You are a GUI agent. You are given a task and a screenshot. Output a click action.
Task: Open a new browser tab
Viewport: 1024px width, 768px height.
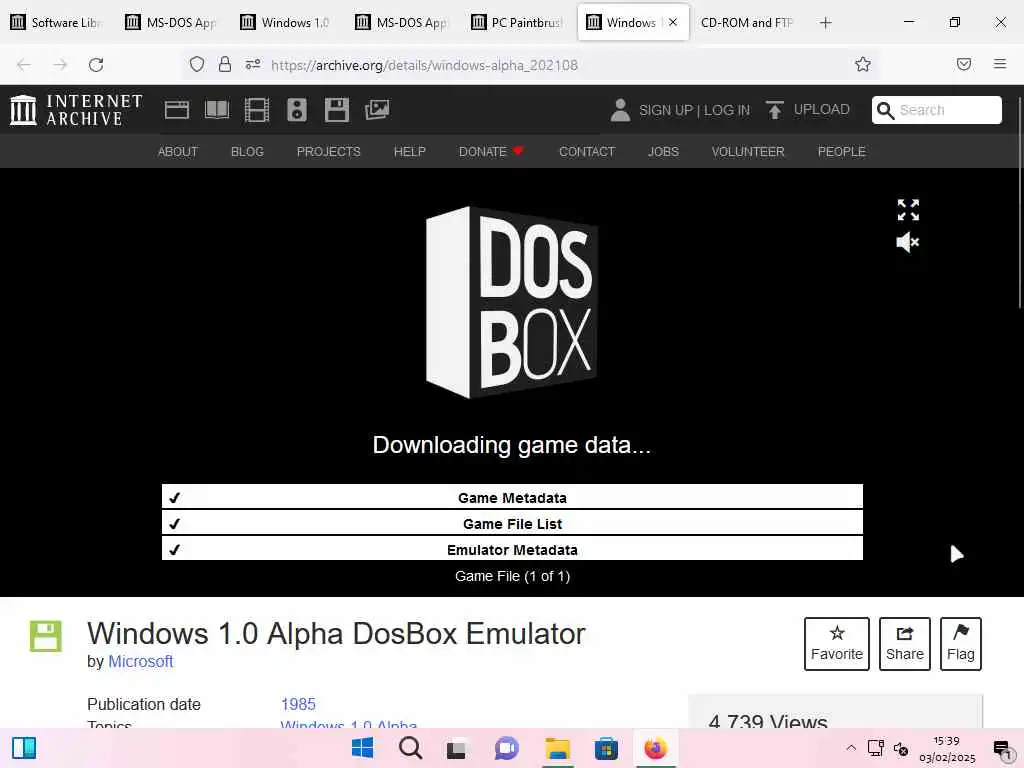(825, 23)
